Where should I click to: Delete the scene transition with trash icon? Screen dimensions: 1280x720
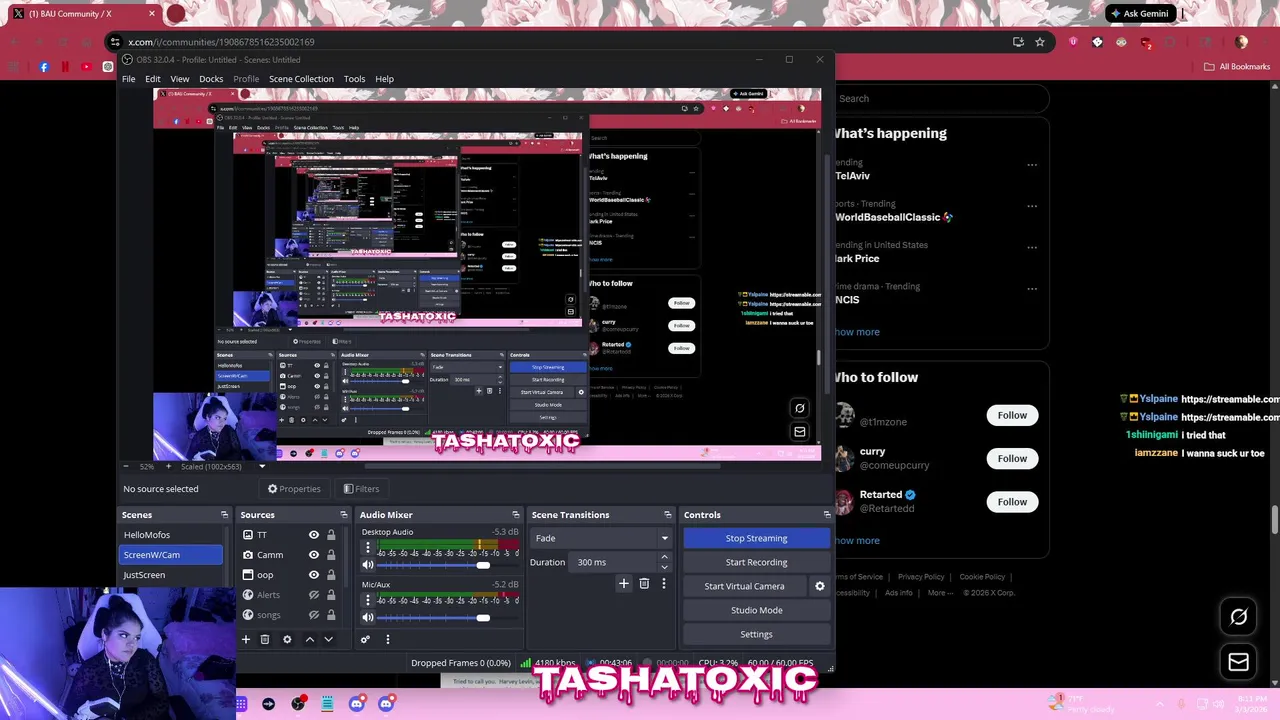[644, 583]
